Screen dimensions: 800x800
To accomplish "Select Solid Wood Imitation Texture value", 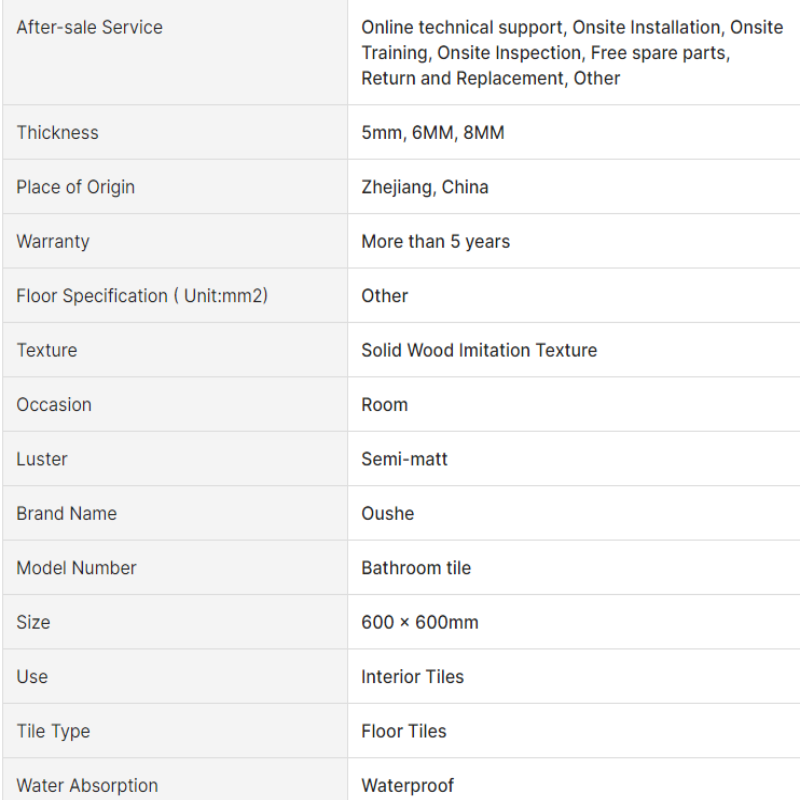I will coord(479,351).
